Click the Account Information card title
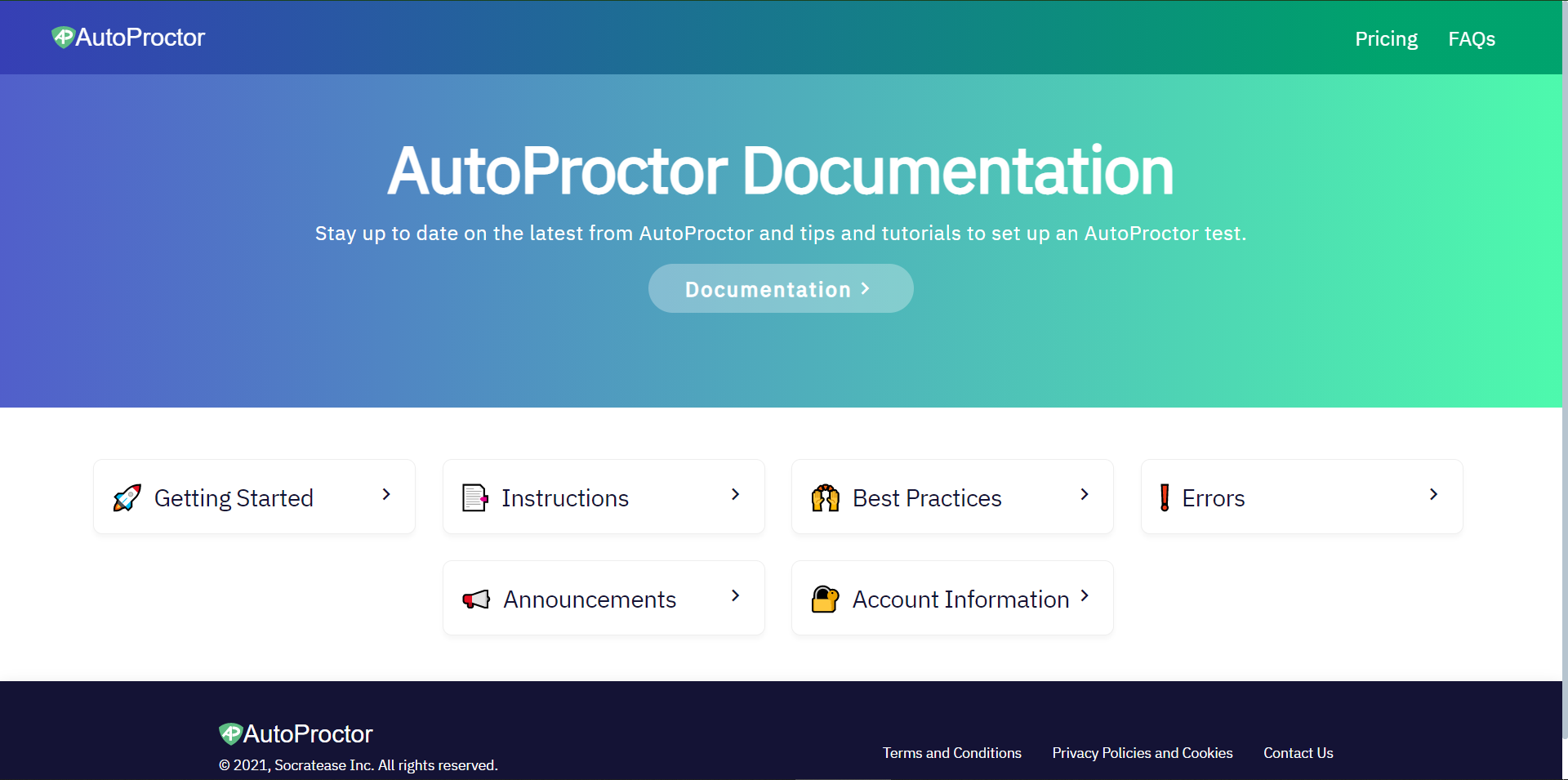This screenshot has height=780, width=1568. click(x=960, y=599)
